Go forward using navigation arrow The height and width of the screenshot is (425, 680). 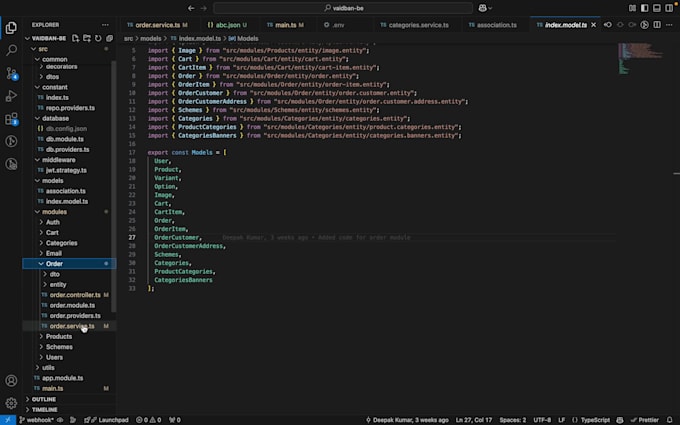pos(203,8)
